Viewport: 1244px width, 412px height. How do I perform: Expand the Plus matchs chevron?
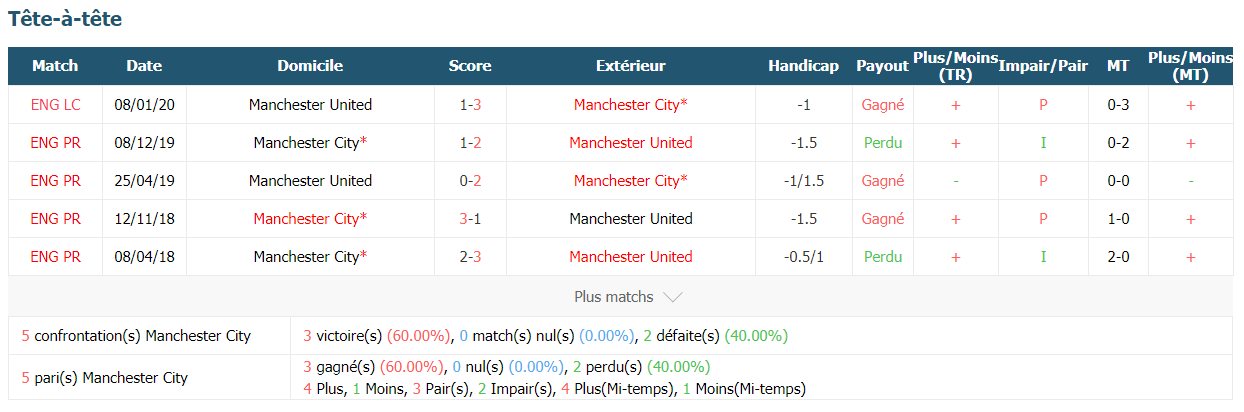click(673, 297)
